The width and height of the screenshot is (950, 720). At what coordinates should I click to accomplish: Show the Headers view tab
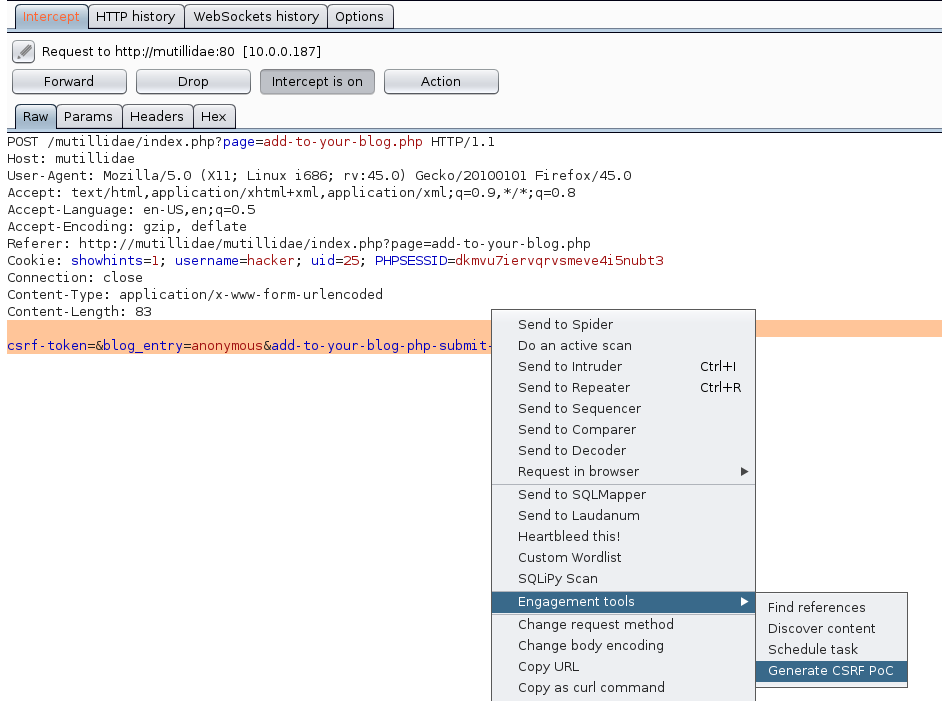(157, 117)
